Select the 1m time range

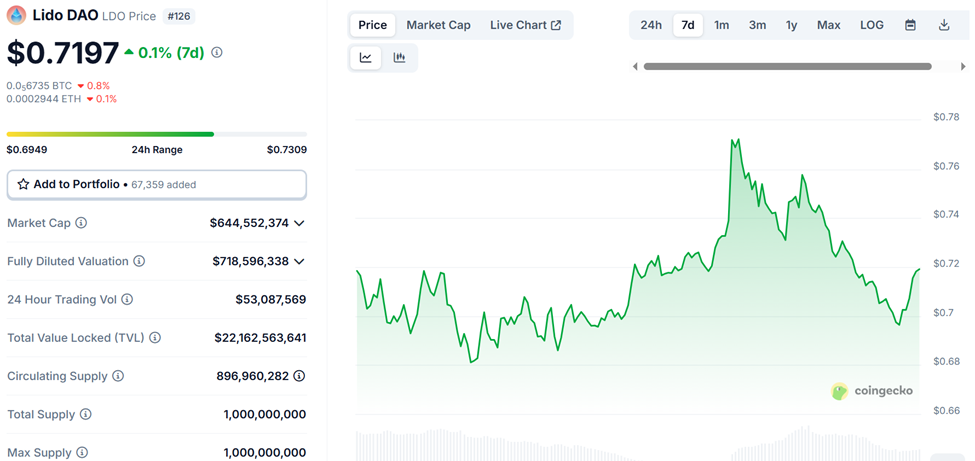721,25
